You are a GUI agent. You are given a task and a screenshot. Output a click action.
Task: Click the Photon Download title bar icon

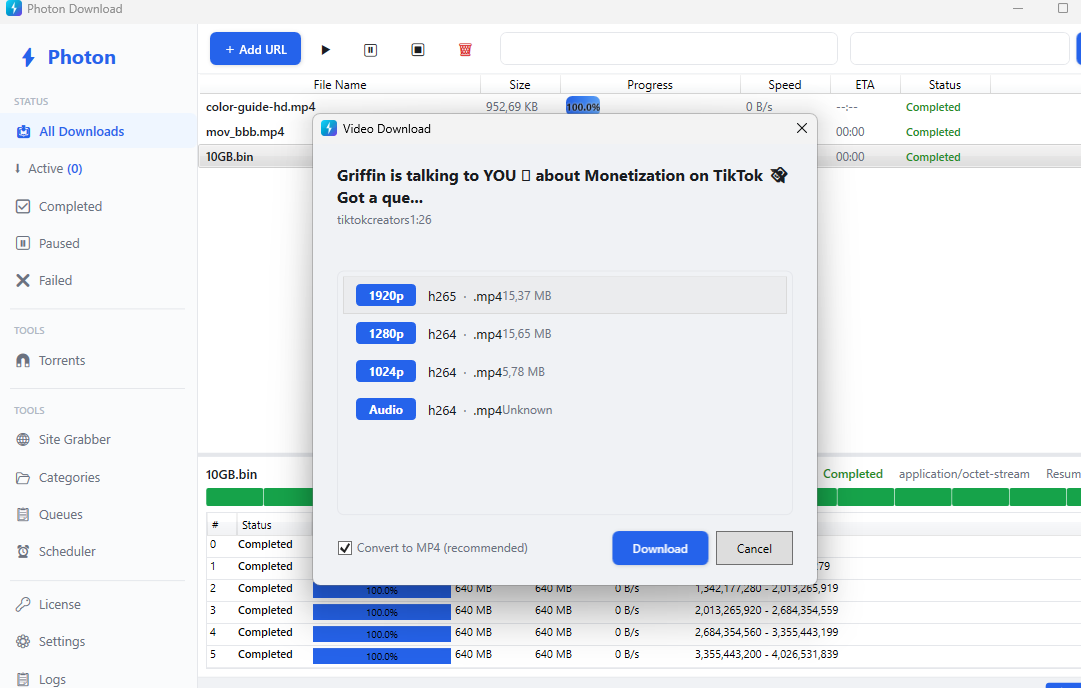[13, 8]
